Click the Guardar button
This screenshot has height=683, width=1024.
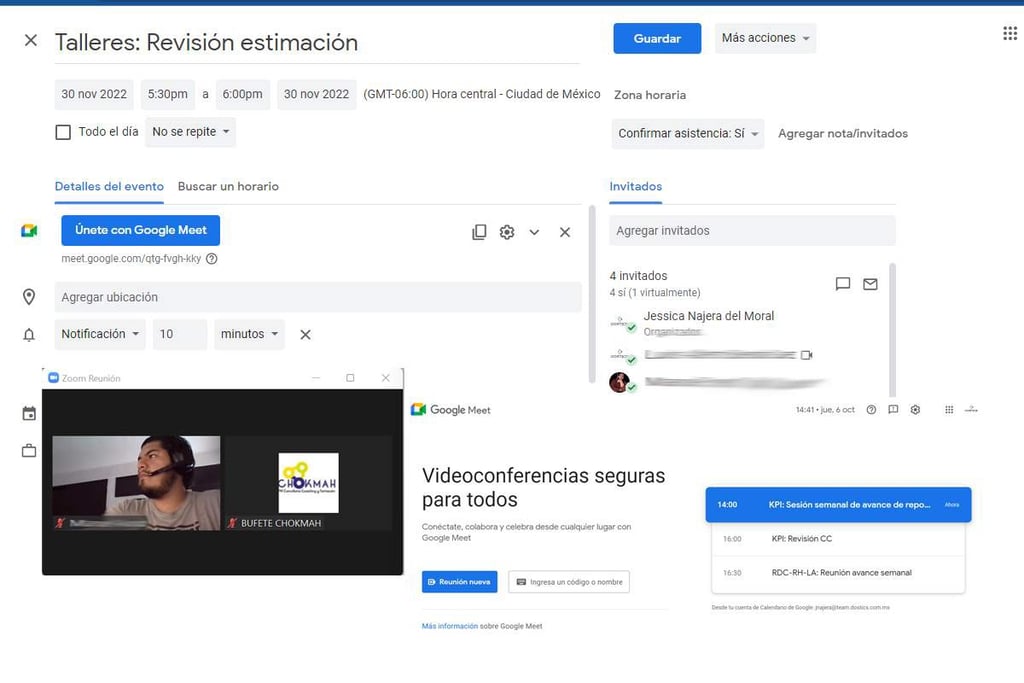(x=657, y=39)
